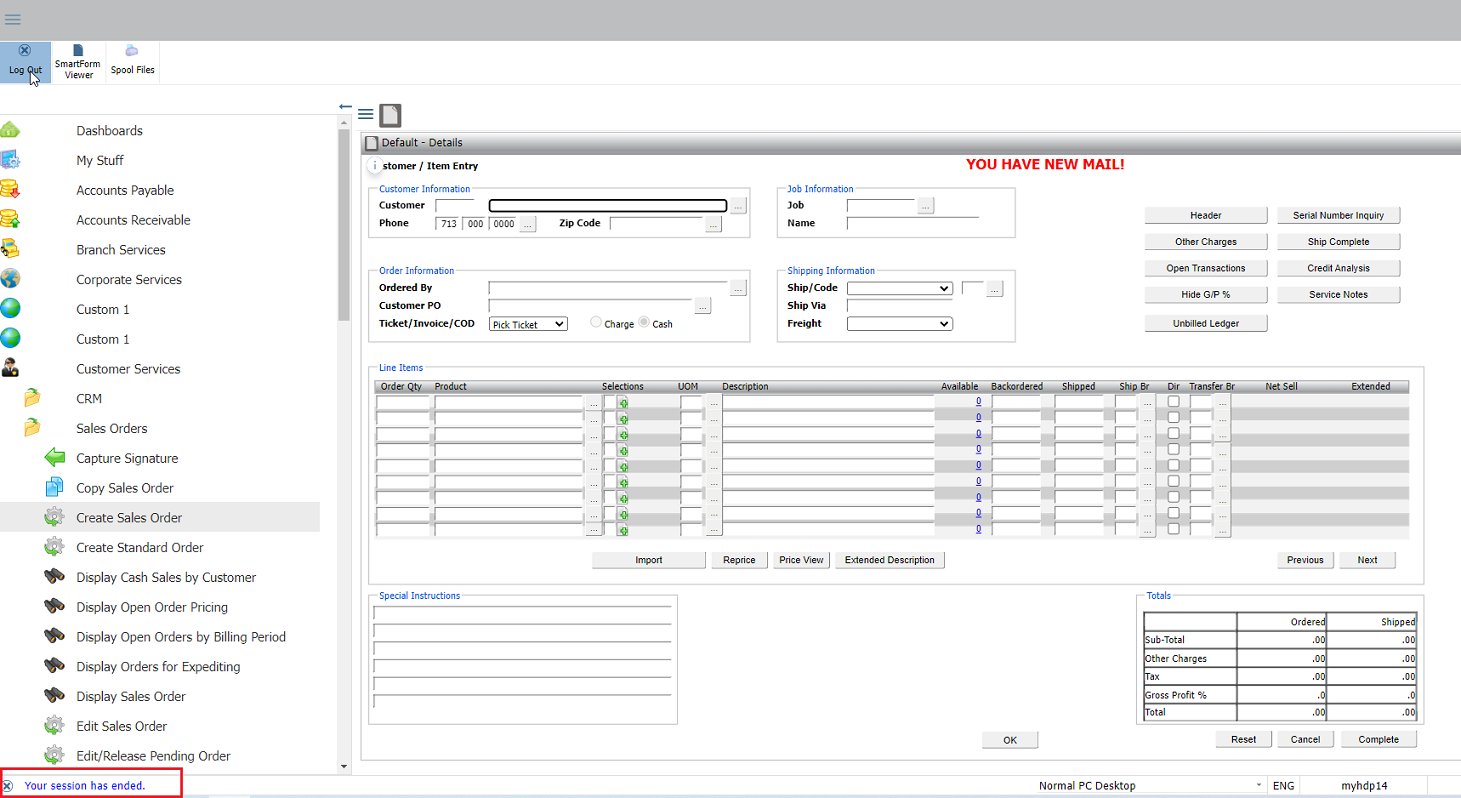This screenshot has width=1461, height=798.
Task: Click into the Customer PO field
Action: (x=590, y=306)
